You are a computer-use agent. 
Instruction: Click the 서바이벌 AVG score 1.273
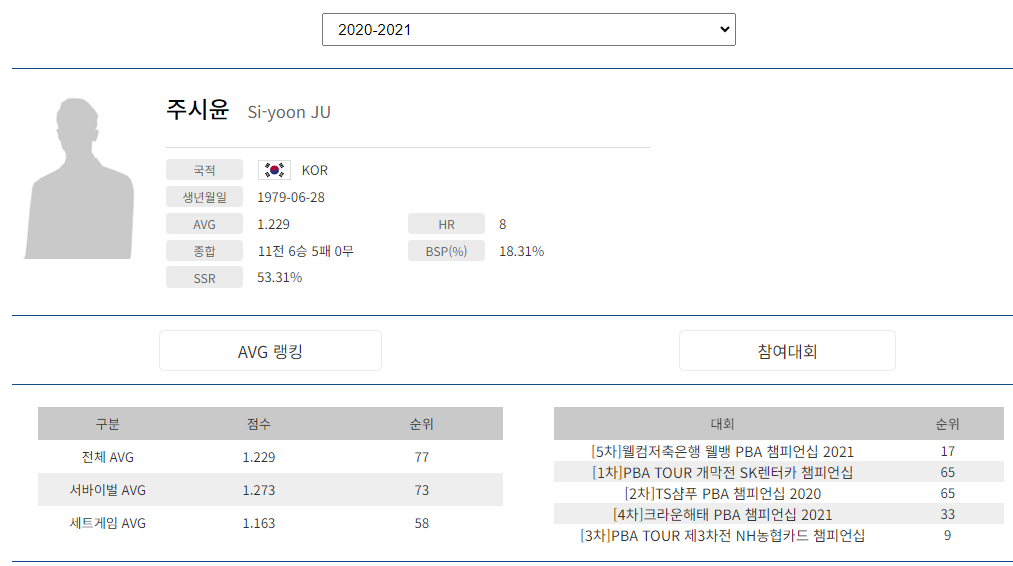[x=259, y=490]
